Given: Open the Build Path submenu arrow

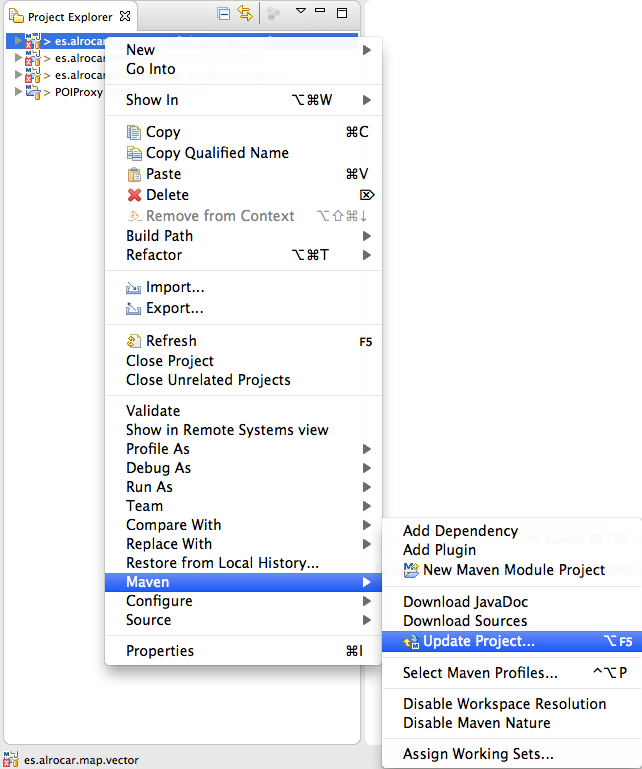Looking at the screenshot, I should point(366,236).
